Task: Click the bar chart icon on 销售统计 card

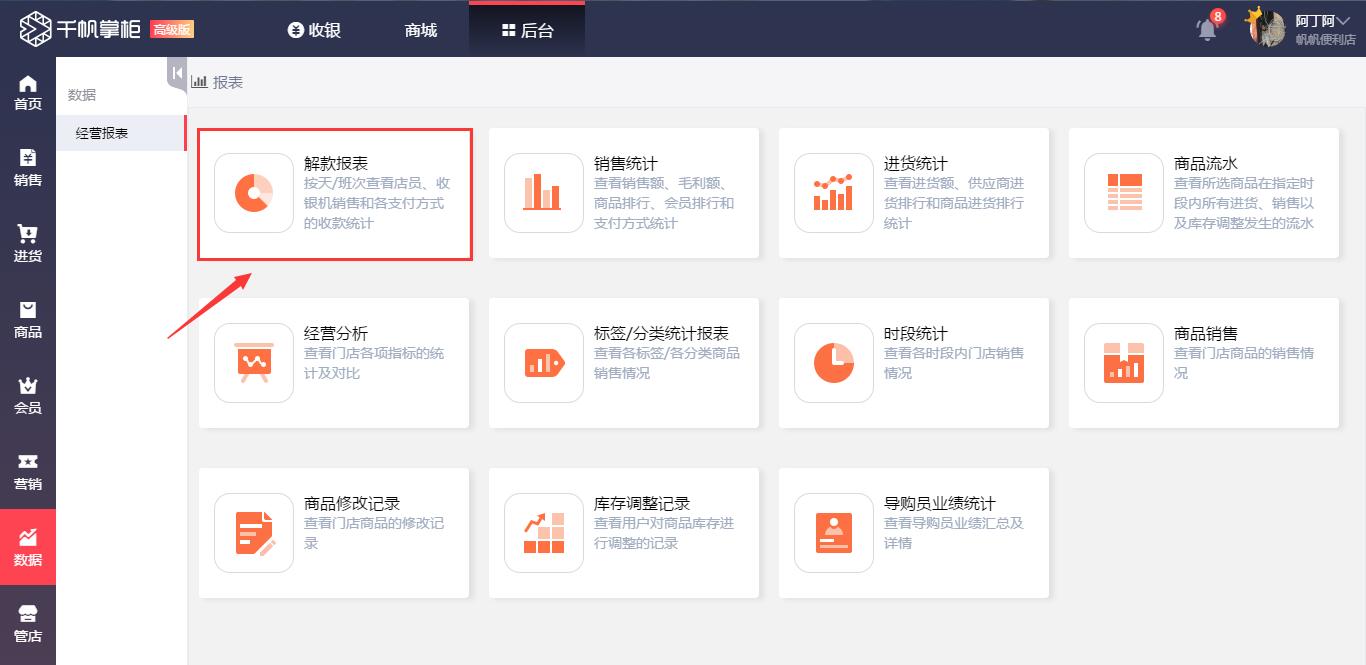Action: coord(543,193)
